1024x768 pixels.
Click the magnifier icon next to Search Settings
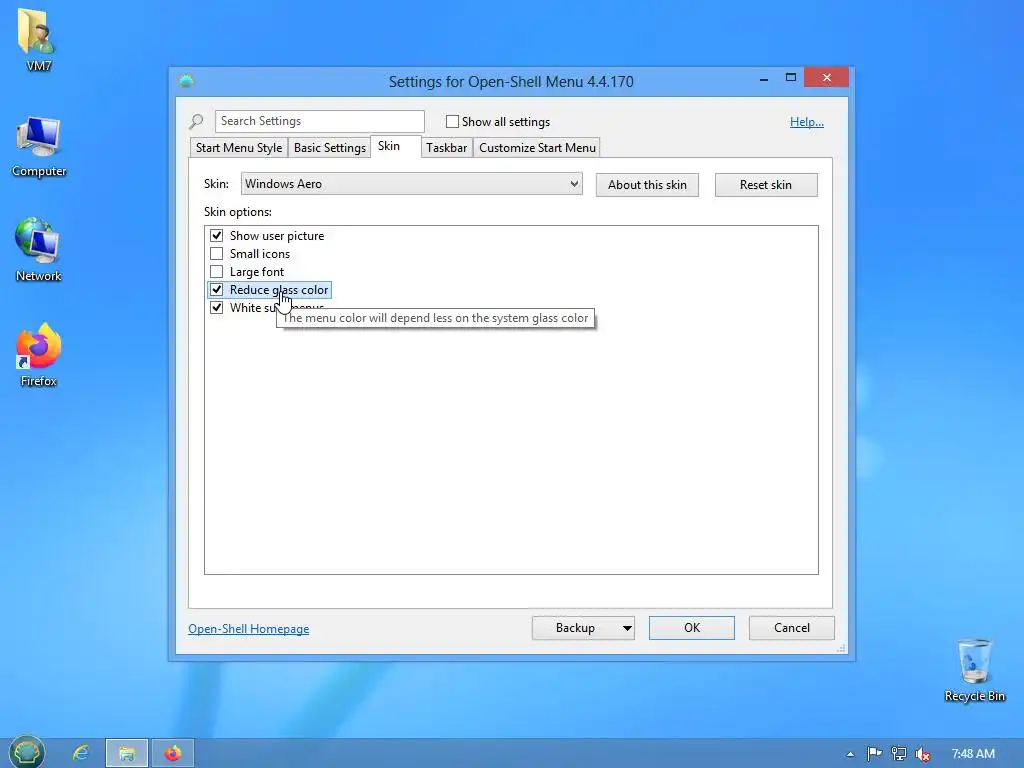tap(196, 121)
